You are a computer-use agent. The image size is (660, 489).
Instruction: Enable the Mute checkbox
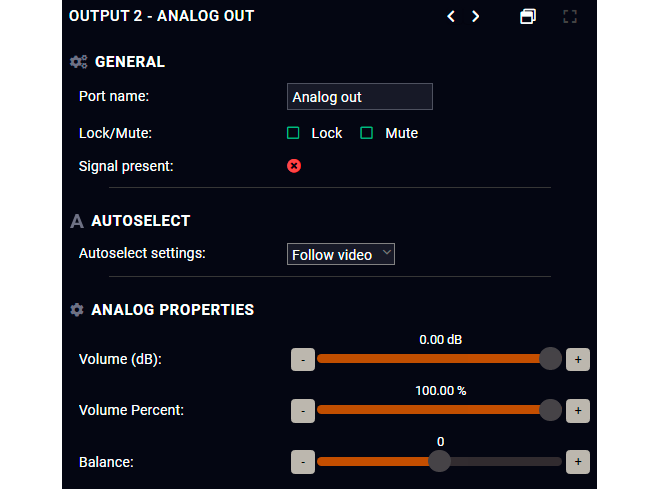coord(367,133)
